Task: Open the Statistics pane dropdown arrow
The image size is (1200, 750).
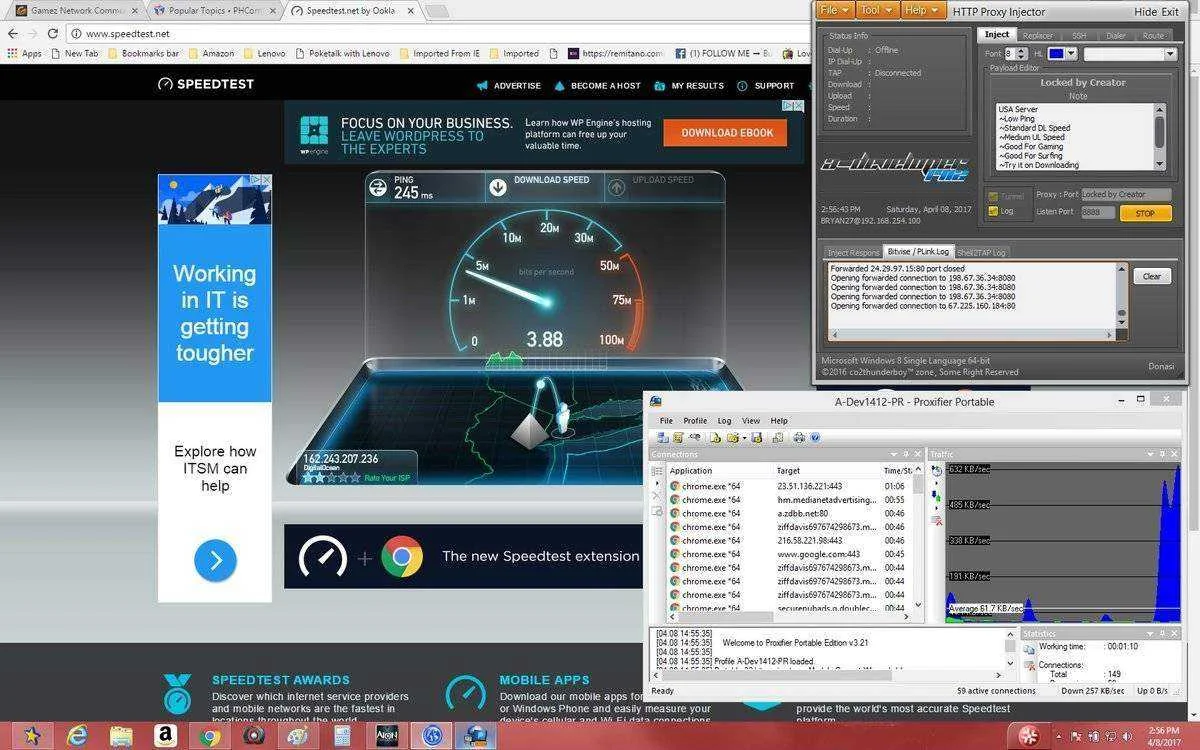Action: click(1150, 634)
